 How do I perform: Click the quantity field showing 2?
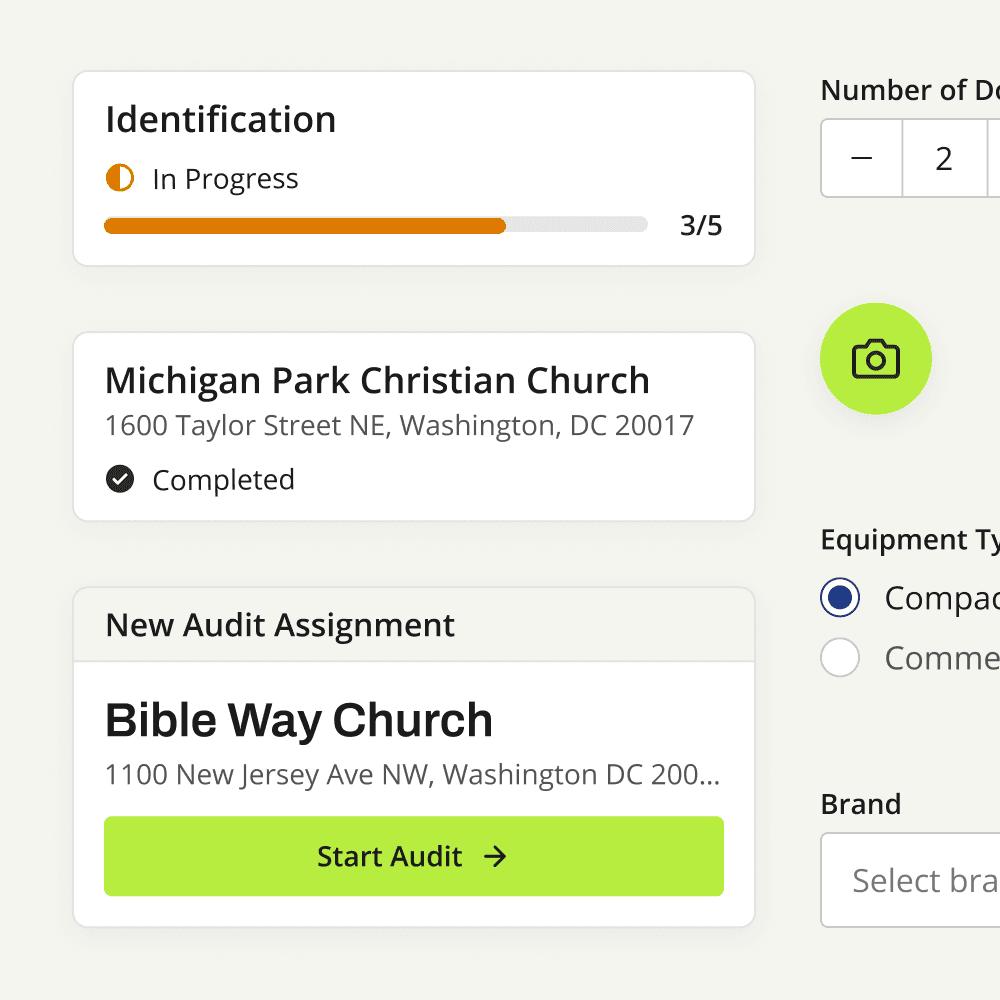point(944,159)
